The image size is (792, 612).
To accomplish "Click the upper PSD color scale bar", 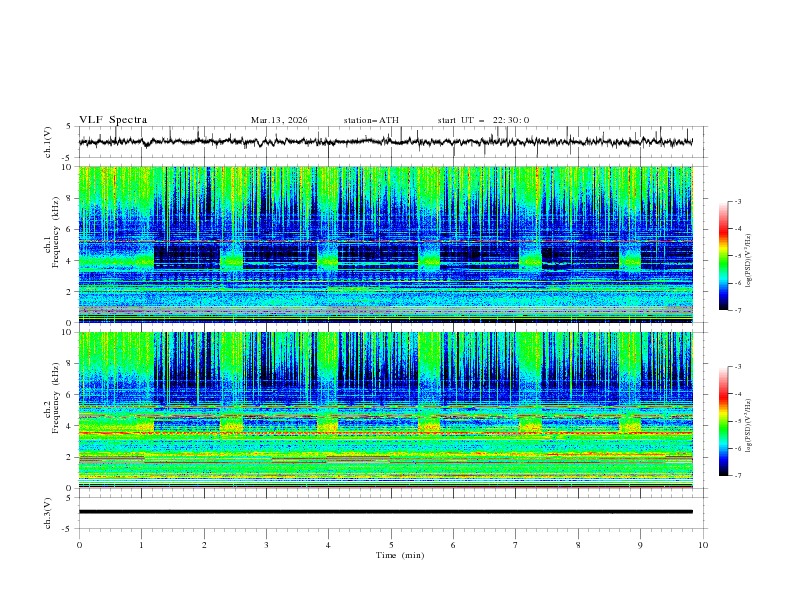I will pos(724,256).
